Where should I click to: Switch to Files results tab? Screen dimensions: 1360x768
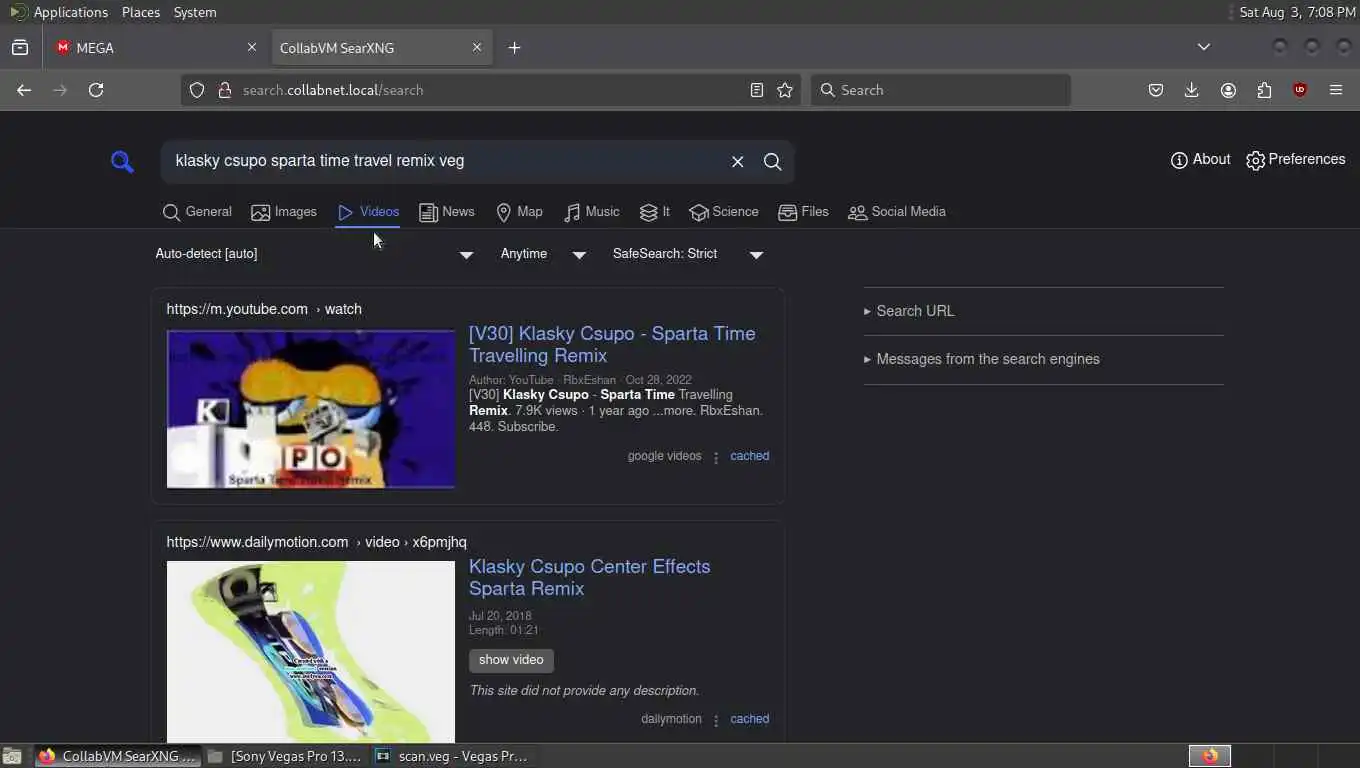click(803, 212)
